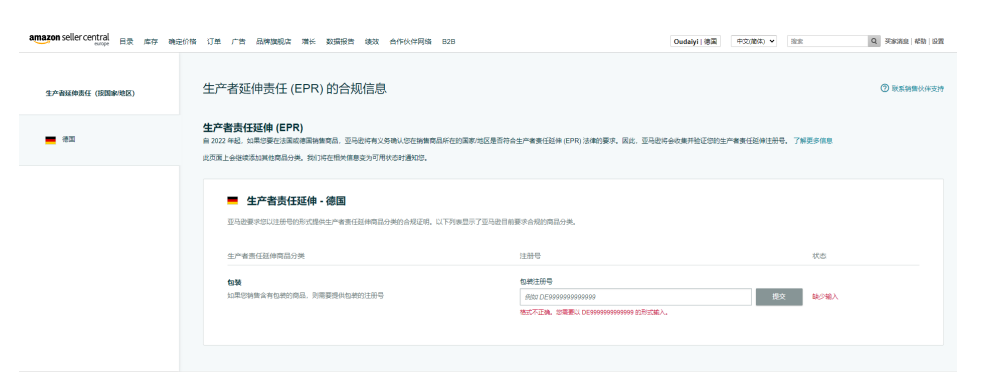Open the 增长 menu
Viewport: 1005px width, 382px height.
(x=309, y=42)
